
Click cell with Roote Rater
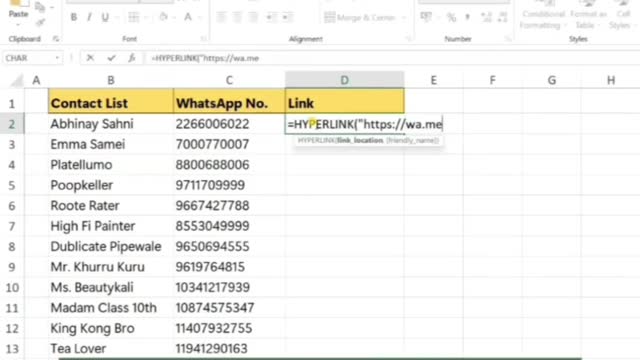pyautogui.click(x=111, y=206)
